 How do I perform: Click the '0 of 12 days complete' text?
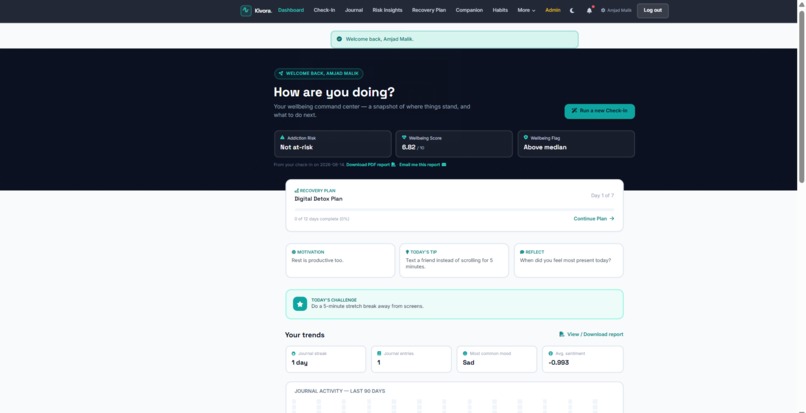[x=322, y=219]
